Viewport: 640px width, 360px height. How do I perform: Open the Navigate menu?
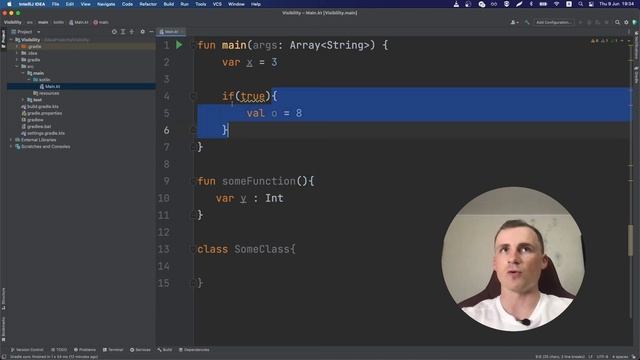point(106,4)
